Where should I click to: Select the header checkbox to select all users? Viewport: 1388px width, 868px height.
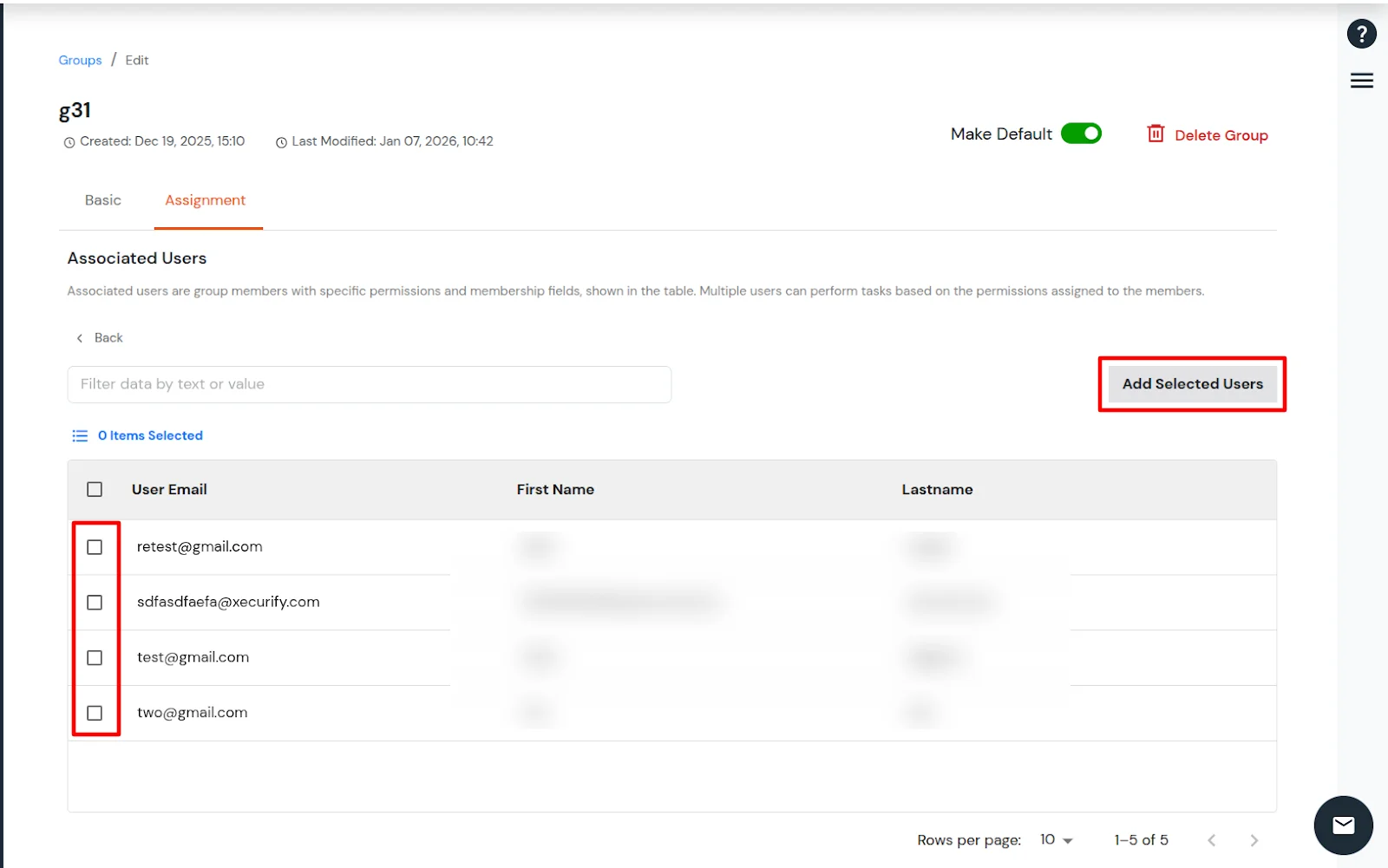click(x=95, y=489)
